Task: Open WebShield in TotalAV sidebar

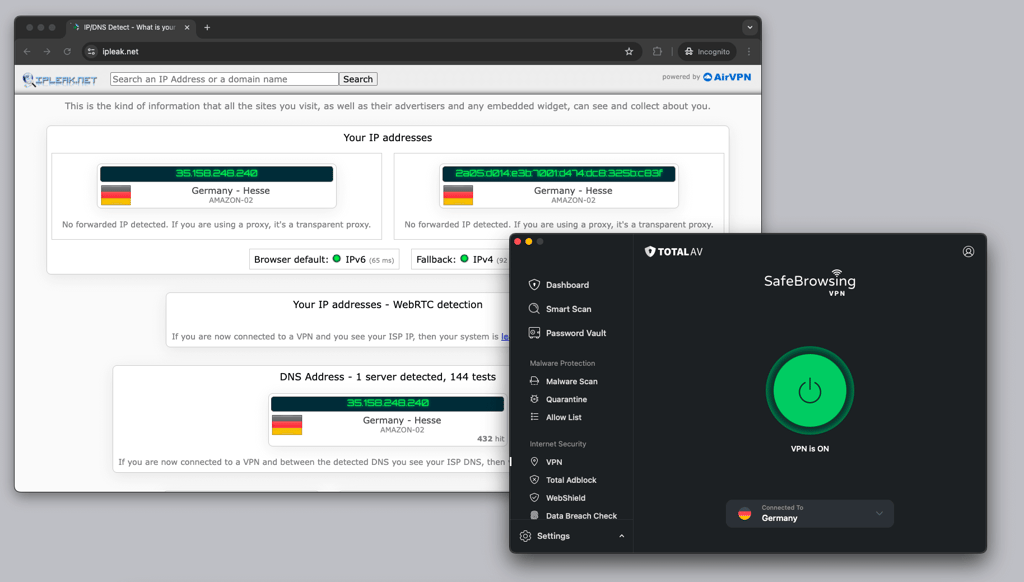Action: coord(566,498)
